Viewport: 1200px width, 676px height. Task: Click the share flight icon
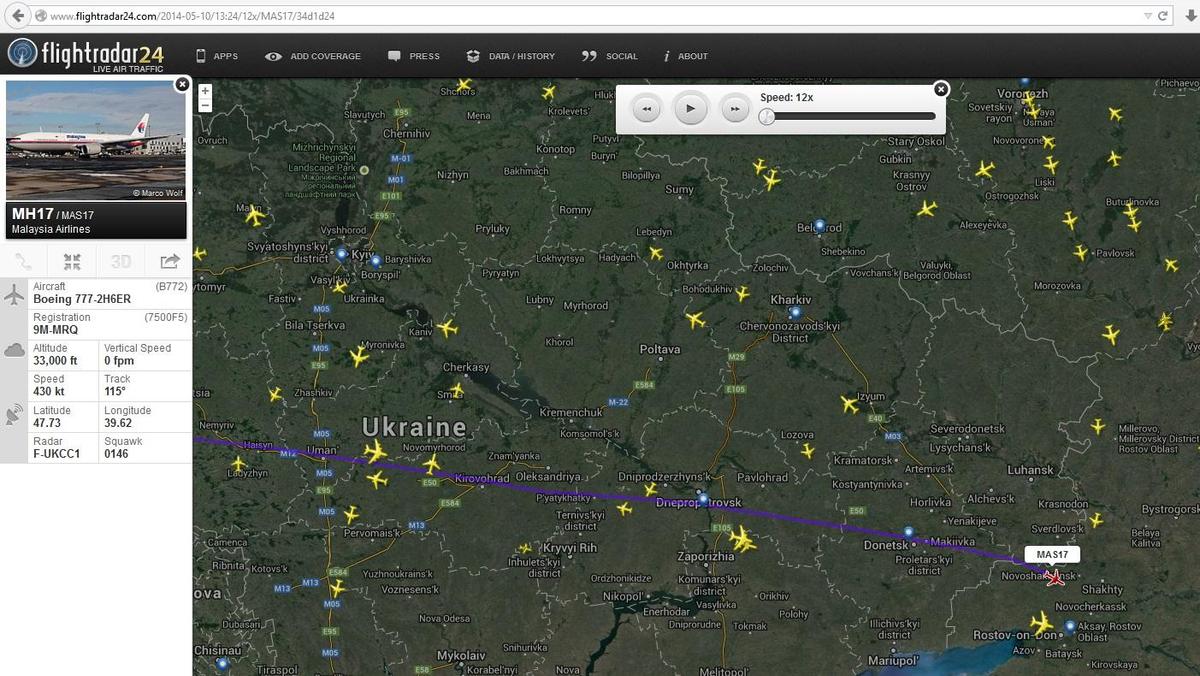tap(169, 262)
